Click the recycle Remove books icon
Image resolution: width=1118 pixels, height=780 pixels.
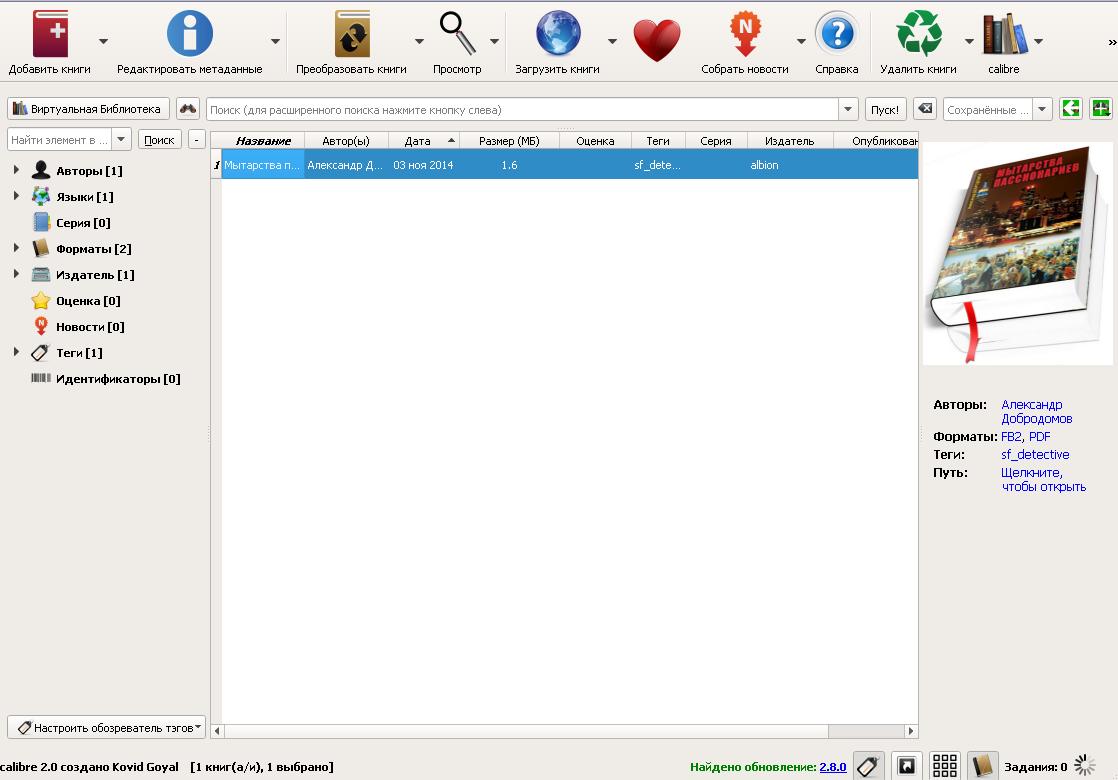pos(918,35)
